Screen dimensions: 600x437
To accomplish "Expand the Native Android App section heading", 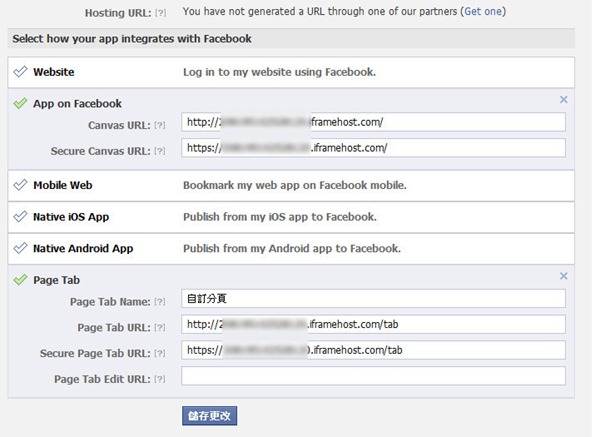I will point(83,249).
